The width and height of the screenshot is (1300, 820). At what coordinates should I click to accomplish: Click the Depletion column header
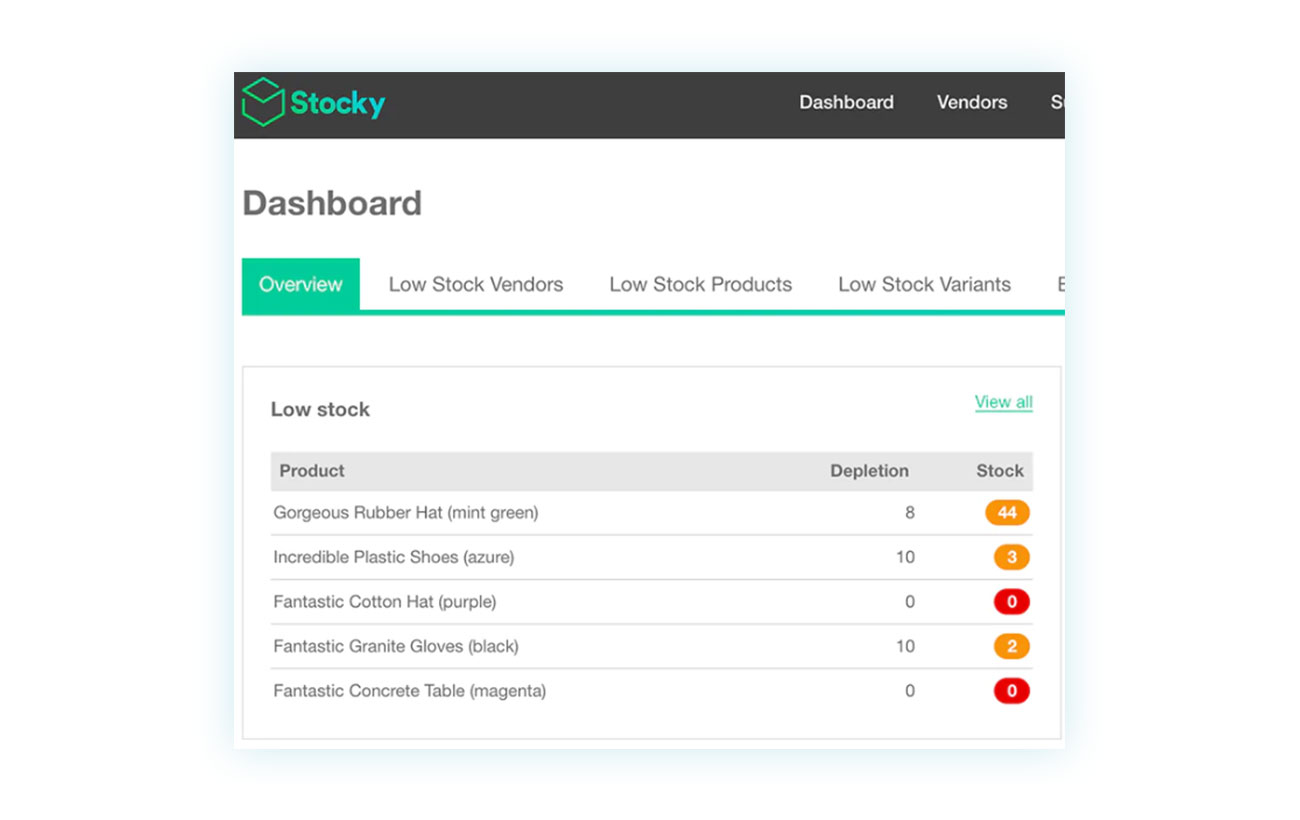869,471
